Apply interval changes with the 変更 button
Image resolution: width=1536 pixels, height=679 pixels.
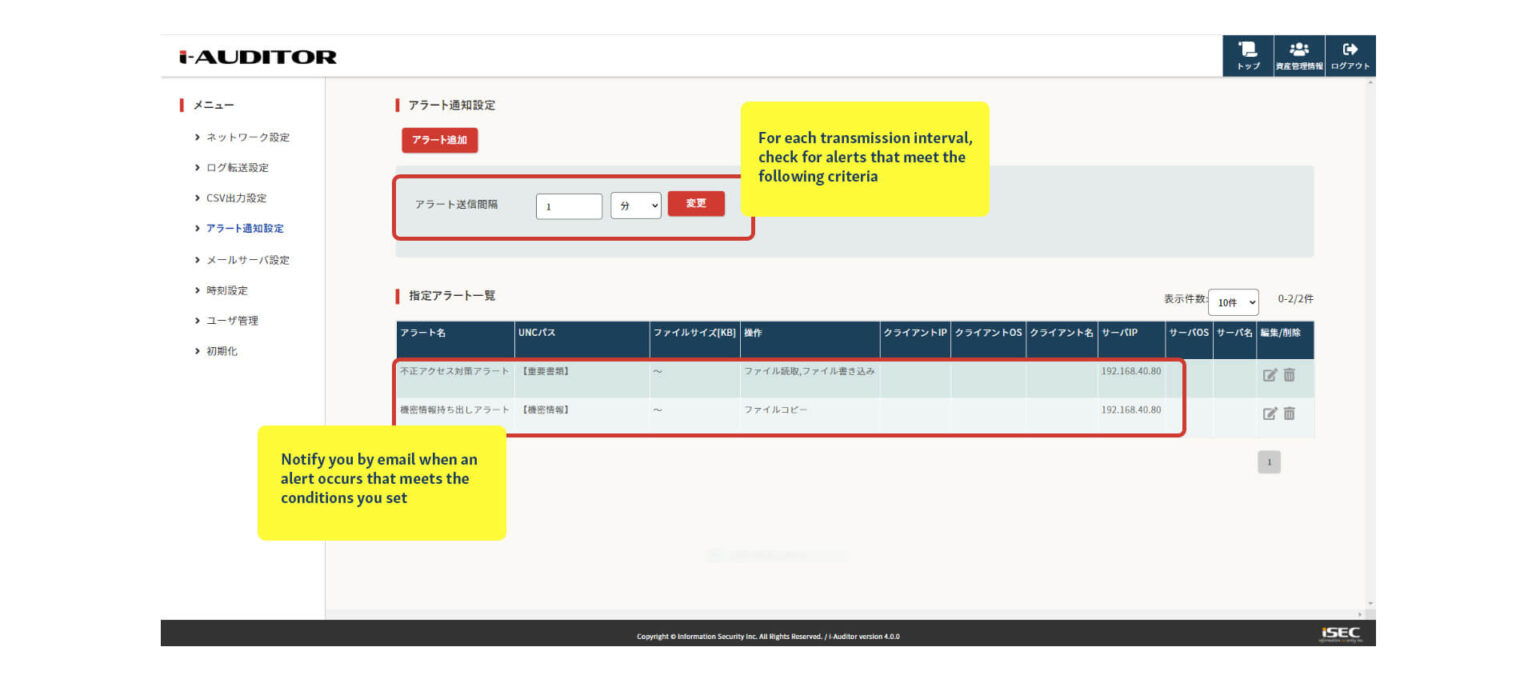tap(695, 203)
